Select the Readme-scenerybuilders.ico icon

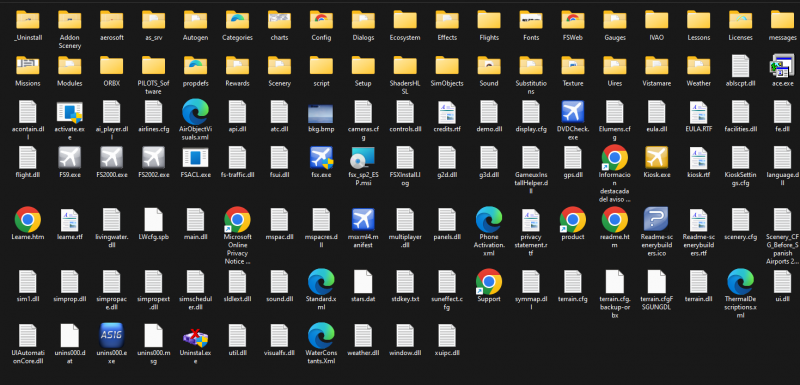tap(656, 219)
